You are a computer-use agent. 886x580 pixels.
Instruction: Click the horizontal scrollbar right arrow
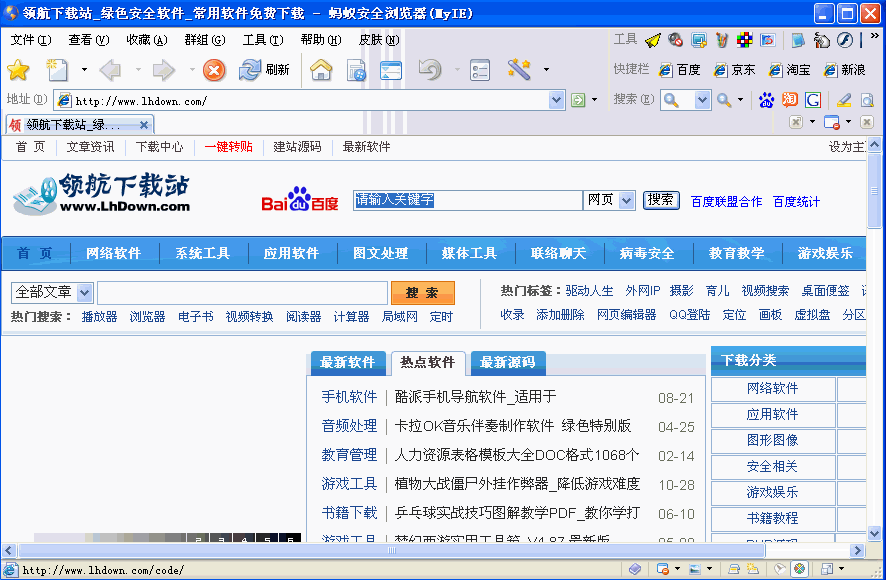click(857, 551)
